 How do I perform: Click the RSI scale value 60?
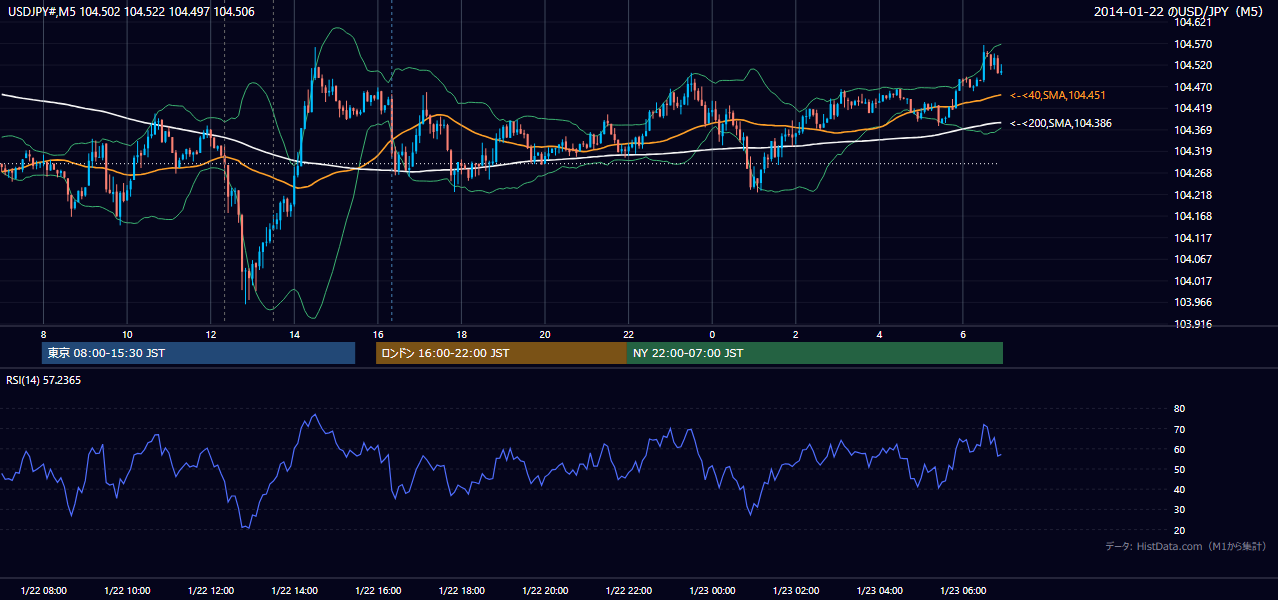1179,449
